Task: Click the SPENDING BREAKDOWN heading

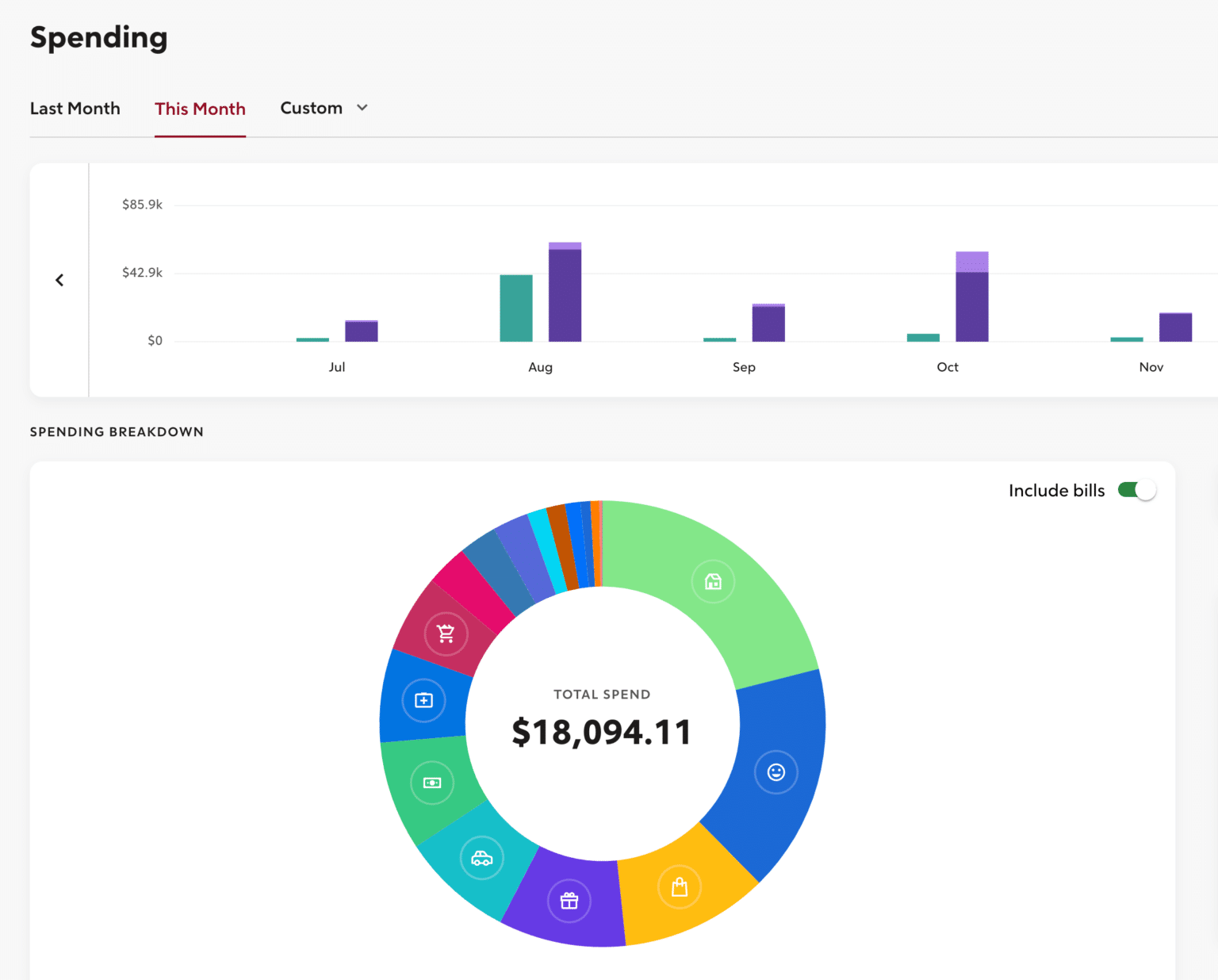Action: 117,432
